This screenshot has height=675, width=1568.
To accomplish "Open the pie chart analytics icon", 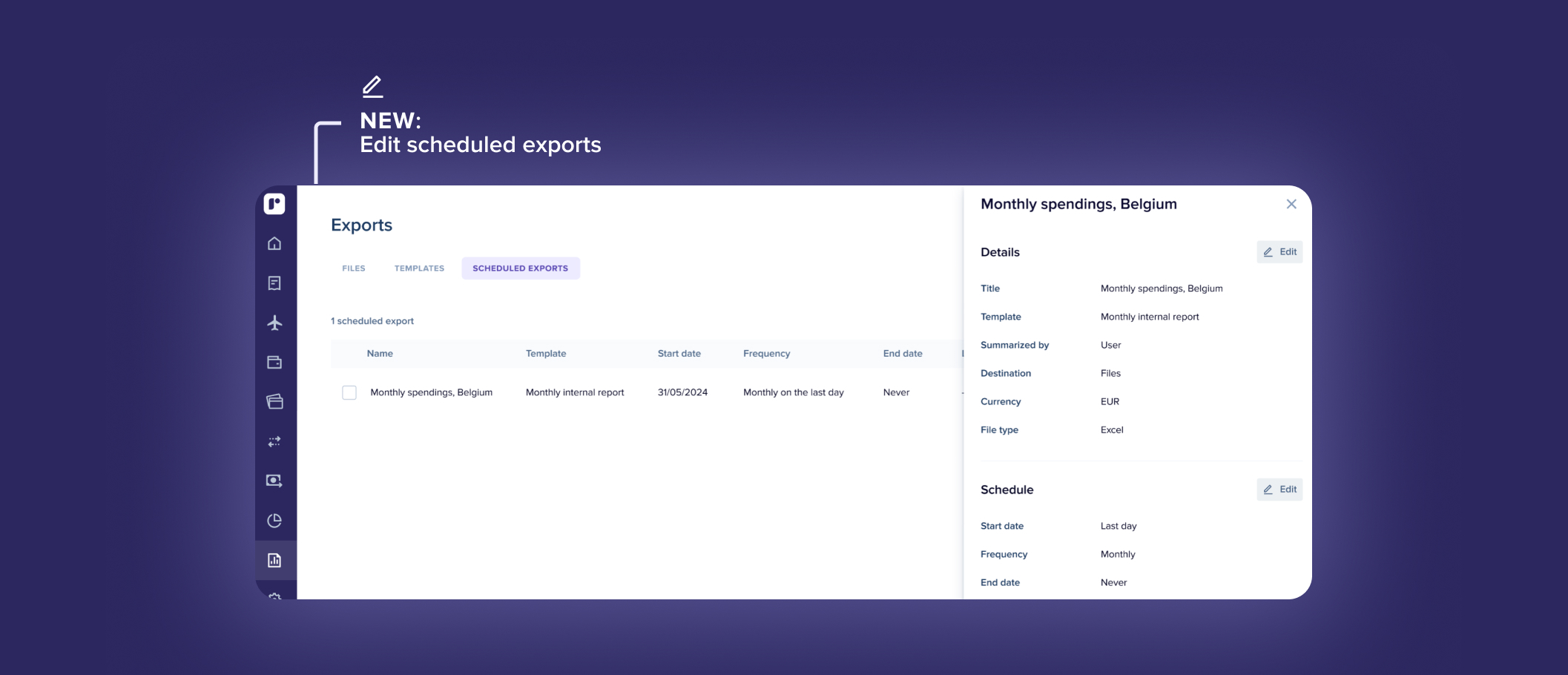I will click(274, 521).
